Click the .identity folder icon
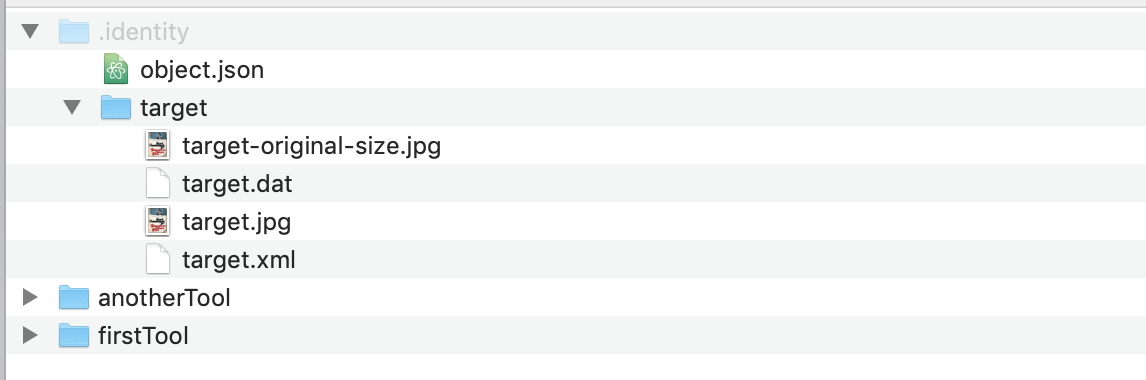This screenshot has width=1146, height=380. point(73,31)
